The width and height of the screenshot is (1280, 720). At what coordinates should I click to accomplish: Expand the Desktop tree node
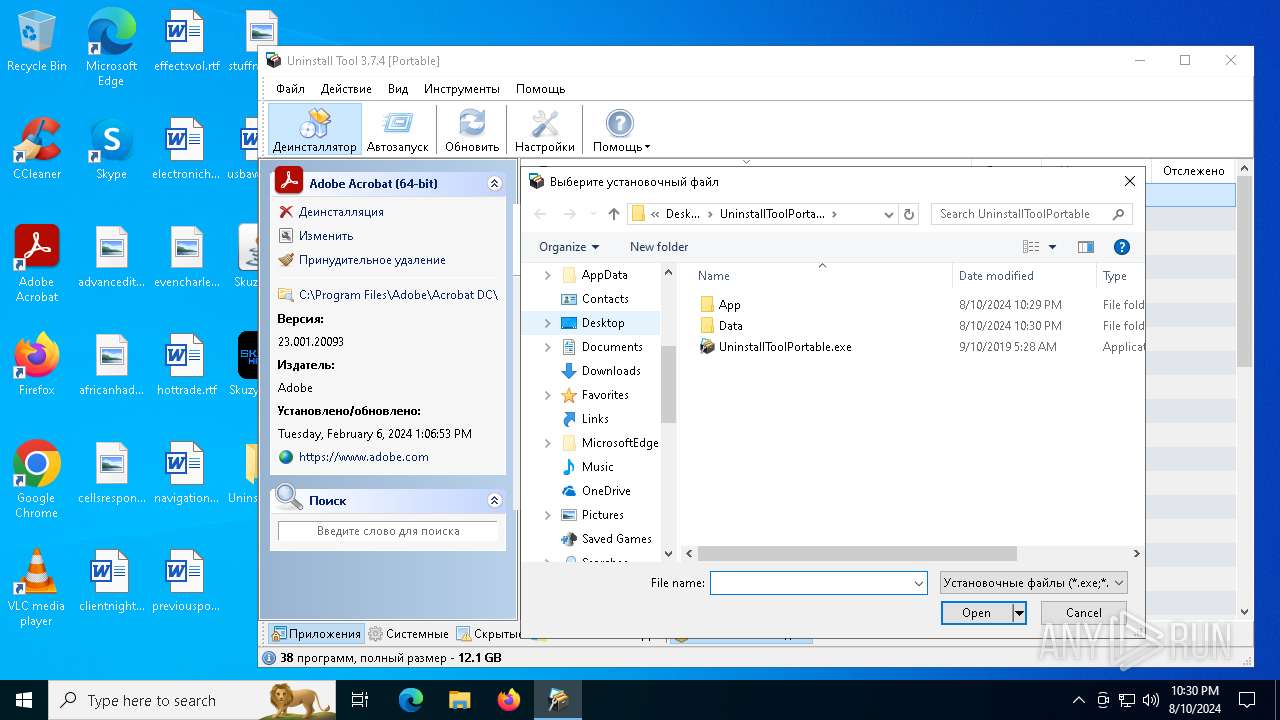coord(547,323)
